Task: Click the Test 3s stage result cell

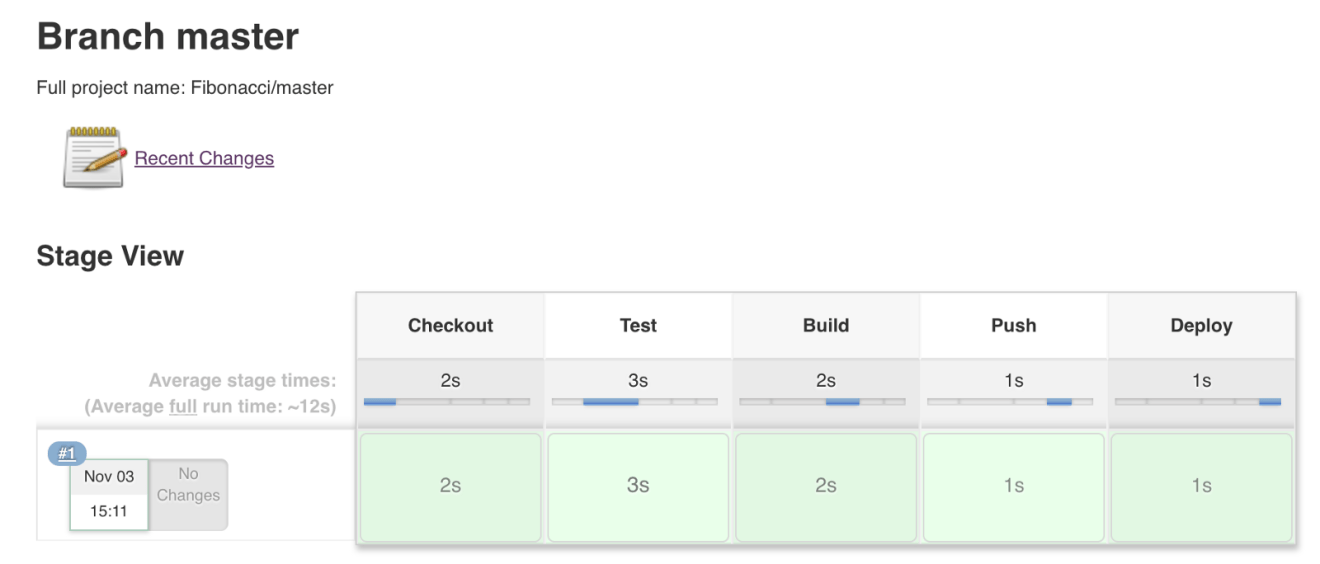Action: coord(638,487)
